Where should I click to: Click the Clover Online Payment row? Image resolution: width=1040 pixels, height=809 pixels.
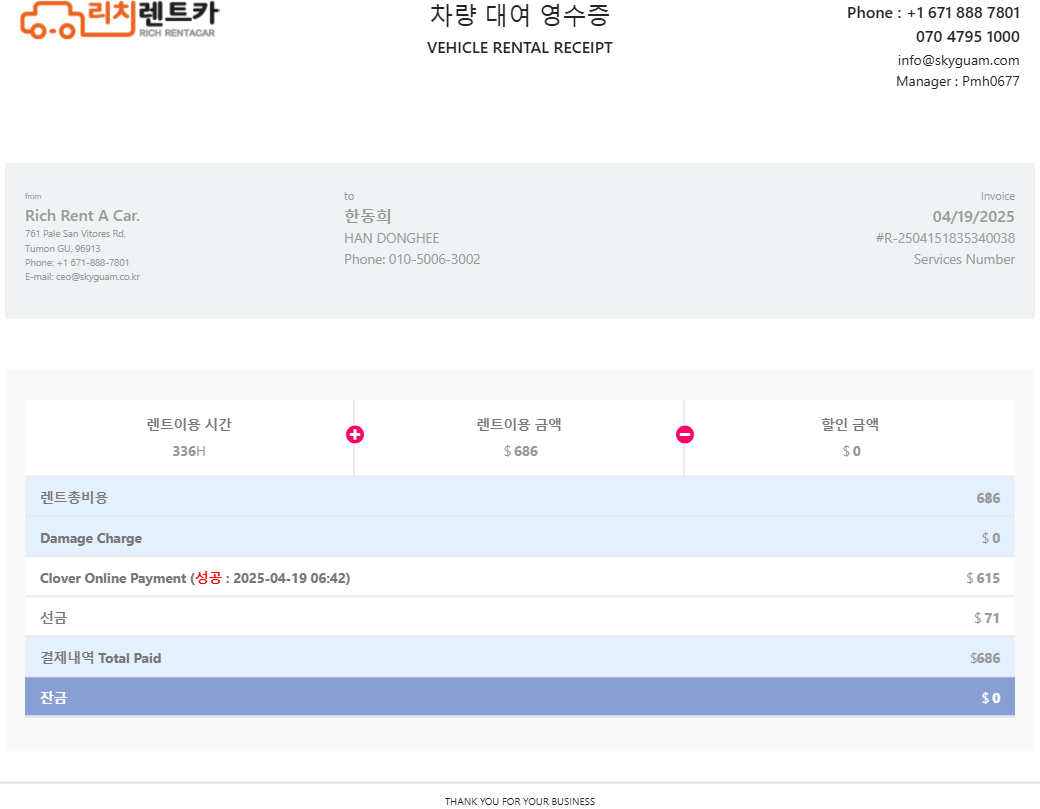[520, 577]
